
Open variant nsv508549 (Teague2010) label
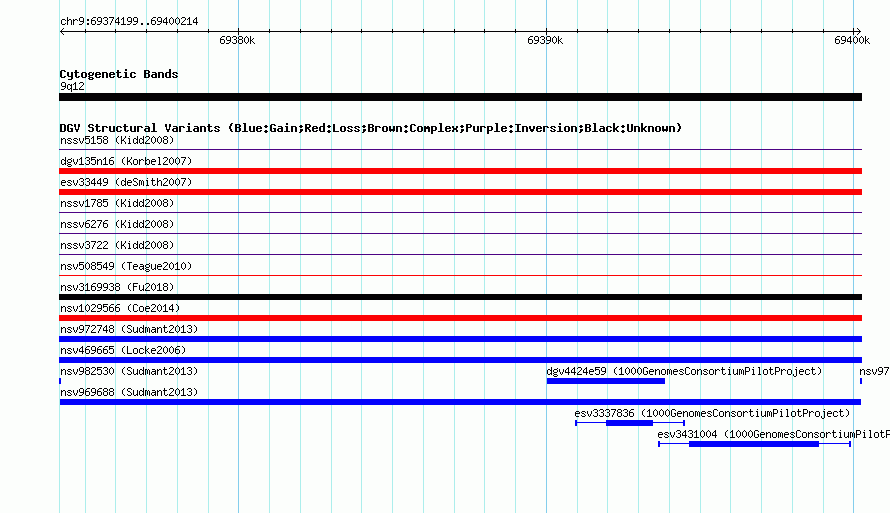point(126,266)
